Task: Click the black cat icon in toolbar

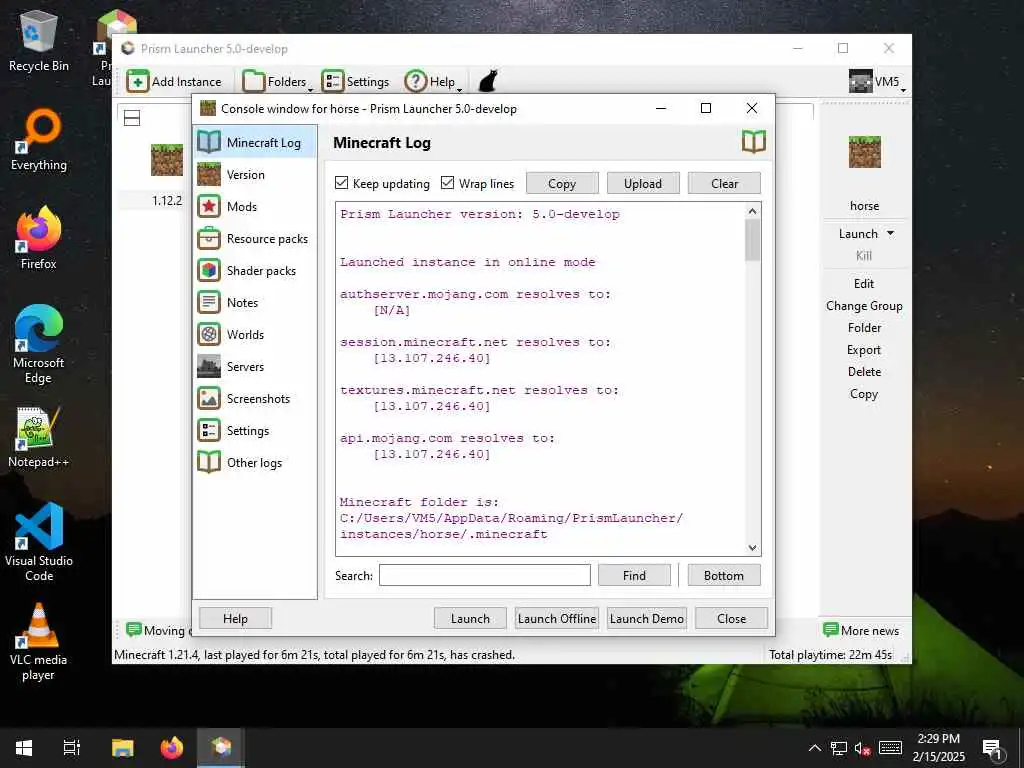Action: click(488, 81)
